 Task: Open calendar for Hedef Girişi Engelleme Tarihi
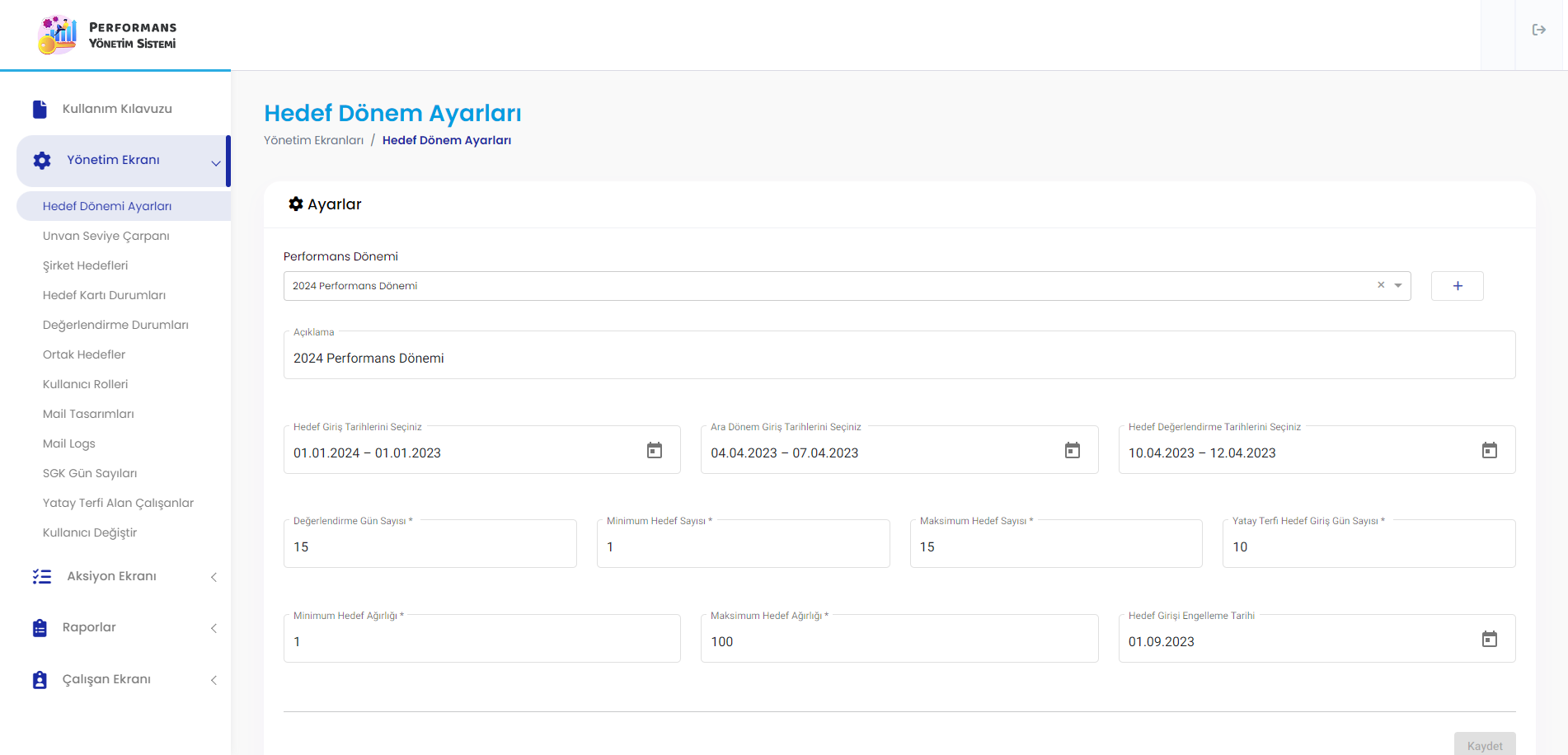[1489, 639]
